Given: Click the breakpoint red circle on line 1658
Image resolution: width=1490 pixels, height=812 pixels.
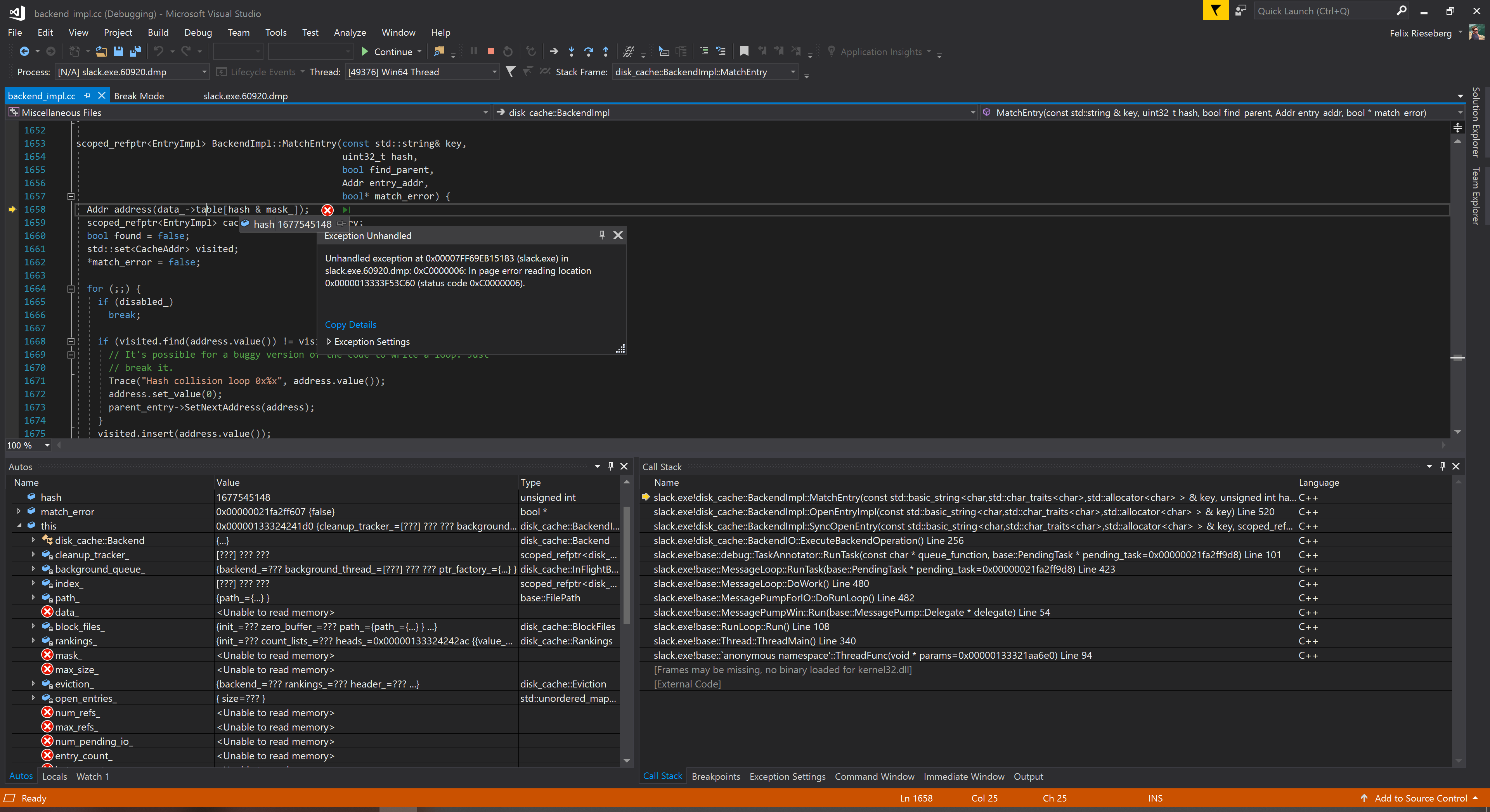Looking at the screenshot, I should (x=327, y=209).
